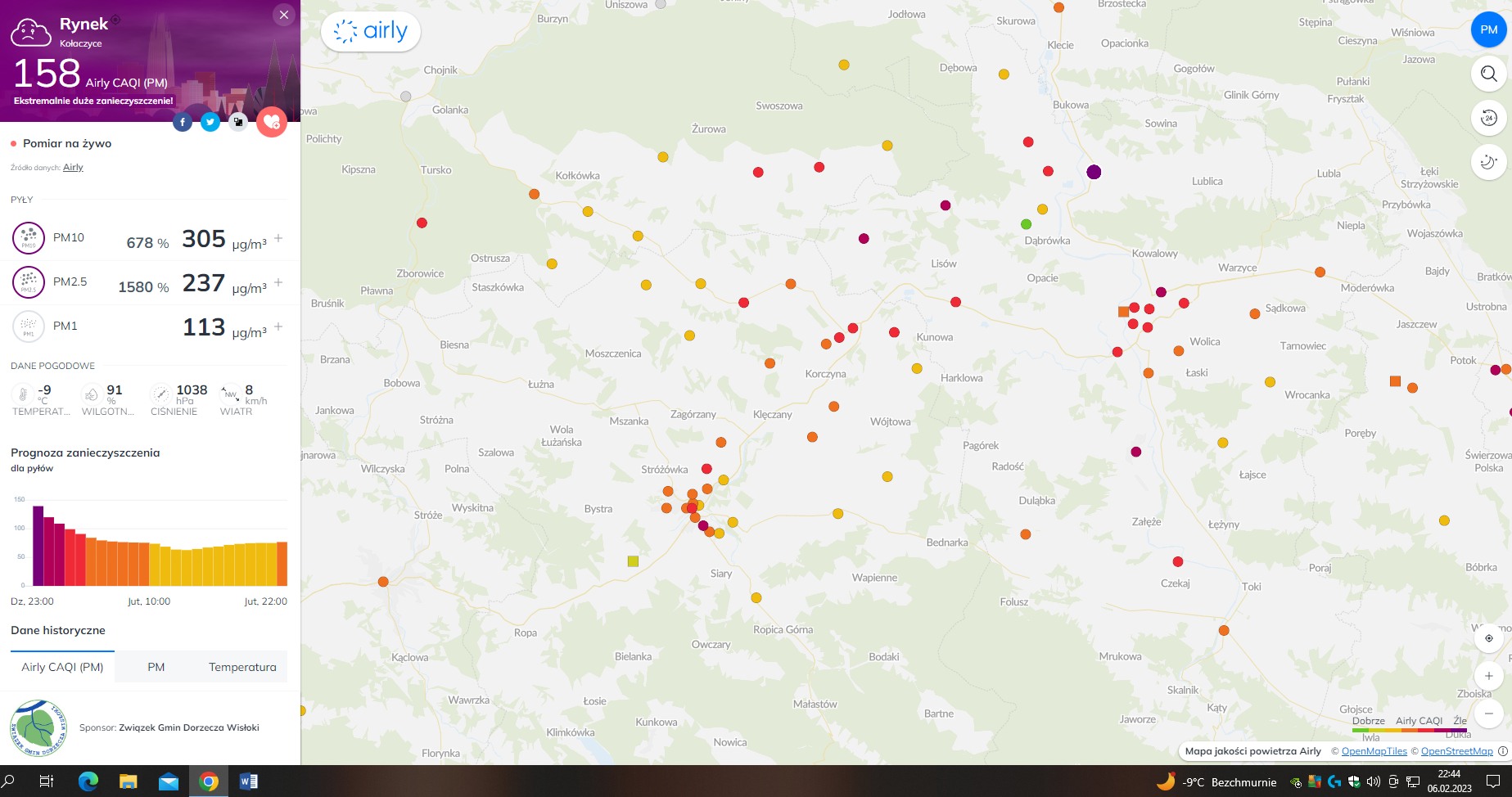1512x797 pixels.
Task: Expand PM1 details with plus sign
Action: pyautogui.click(x=278, y=326)
